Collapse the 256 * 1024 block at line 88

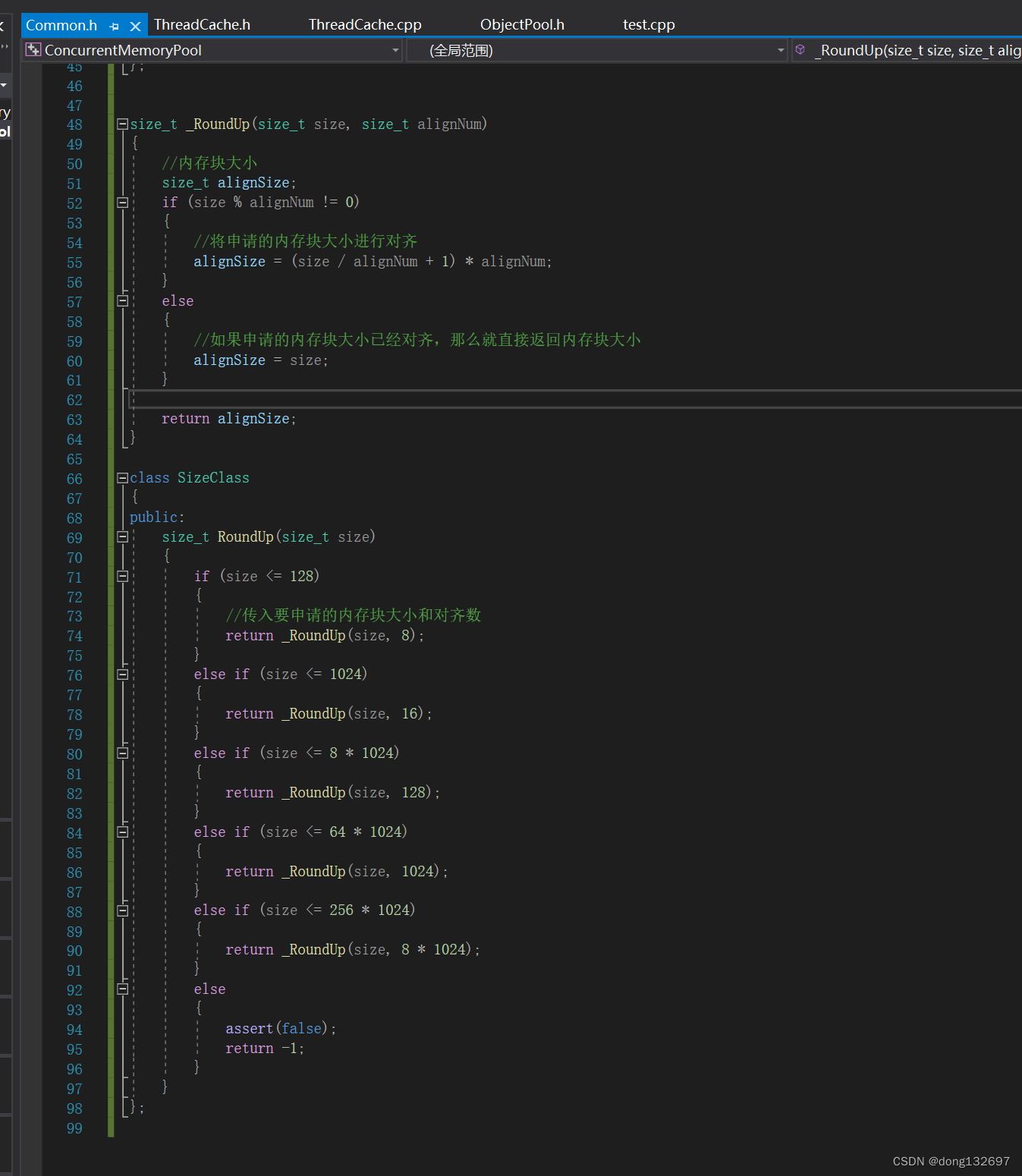click(122, 910)
